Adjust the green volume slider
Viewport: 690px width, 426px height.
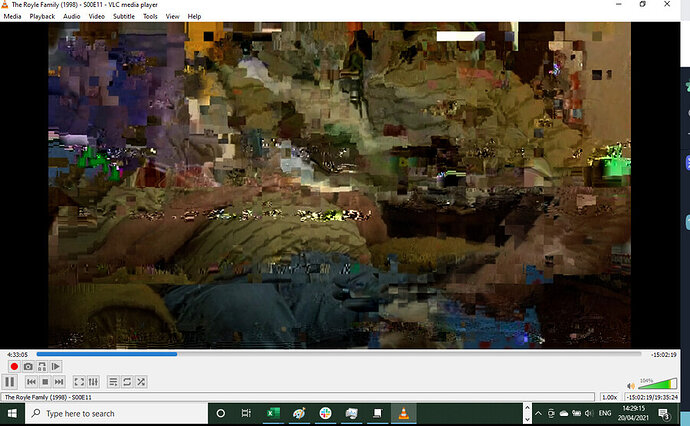pos(658,384)
